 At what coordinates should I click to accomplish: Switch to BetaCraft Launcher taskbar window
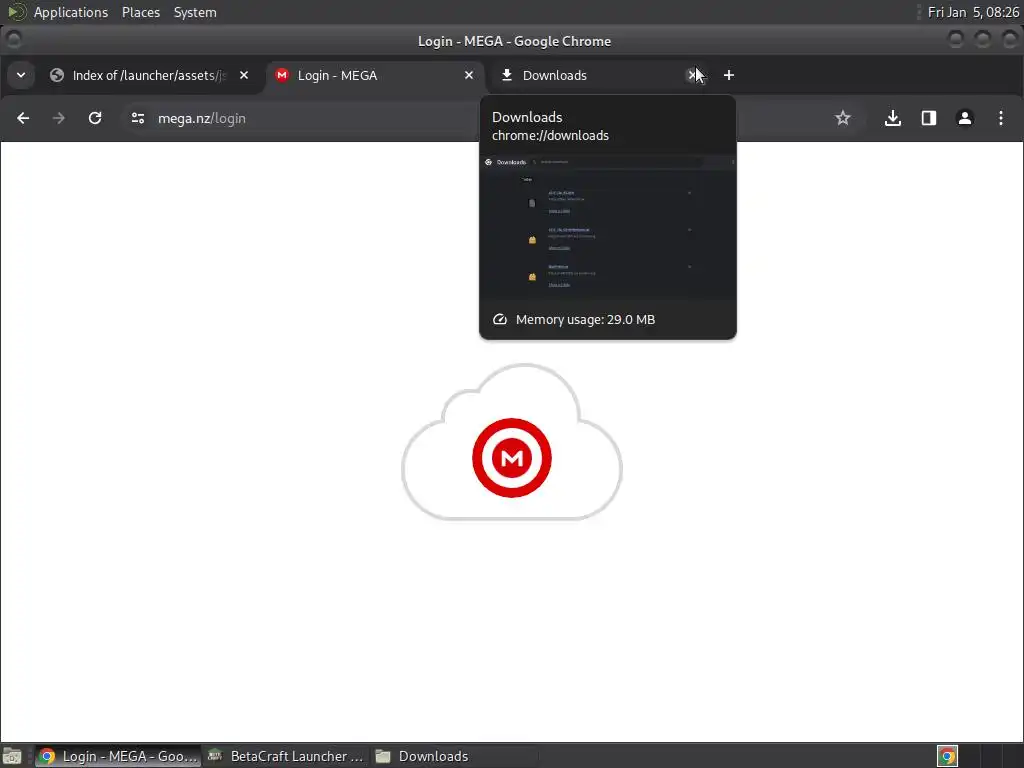pos(285,756)
